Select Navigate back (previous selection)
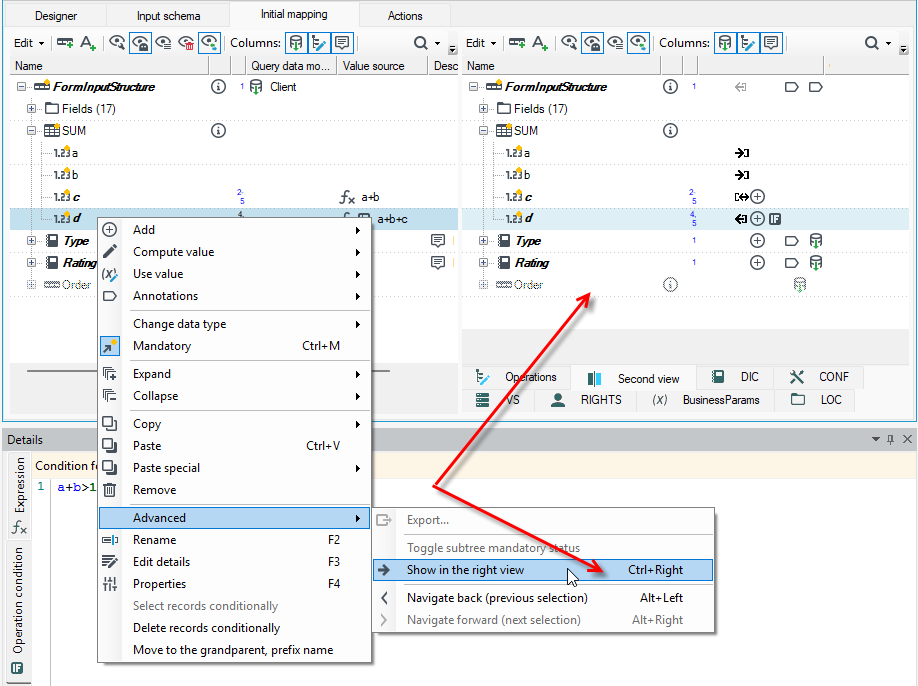Image resolution: width=918 pixels, height=686 pixels. pos(543,598)
